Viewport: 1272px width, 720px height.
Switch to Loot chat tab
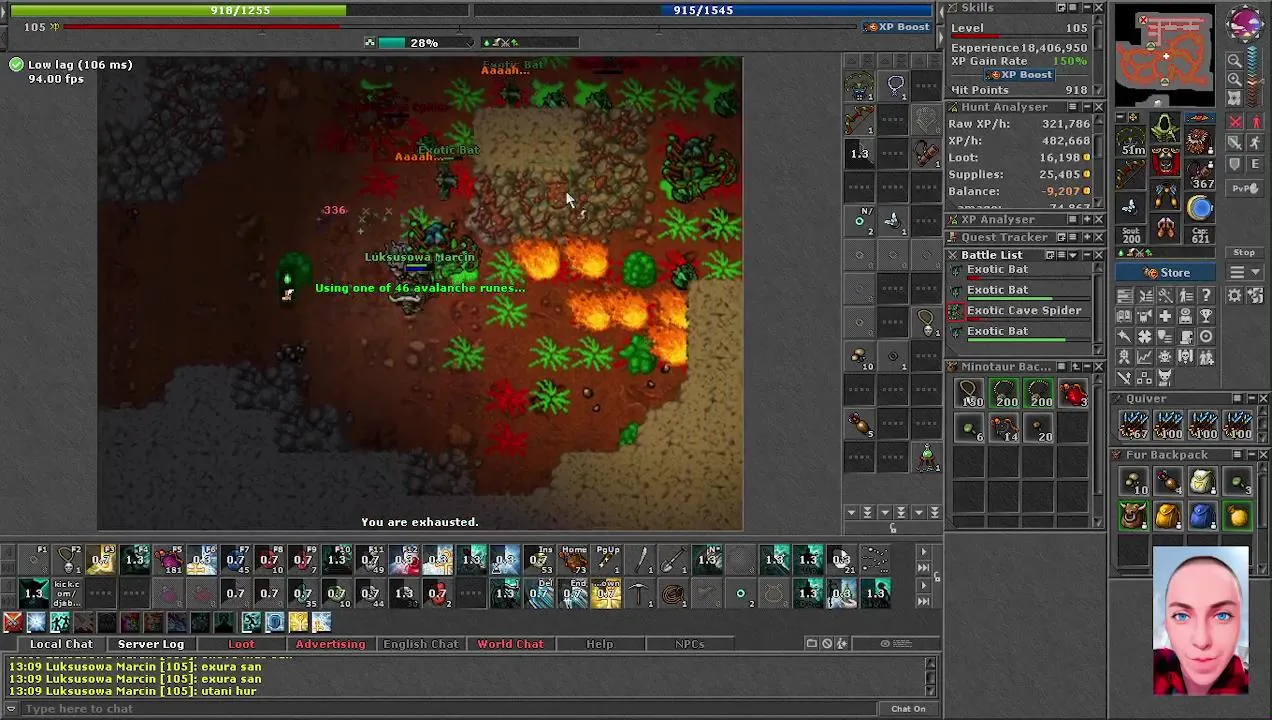[241, 644]
